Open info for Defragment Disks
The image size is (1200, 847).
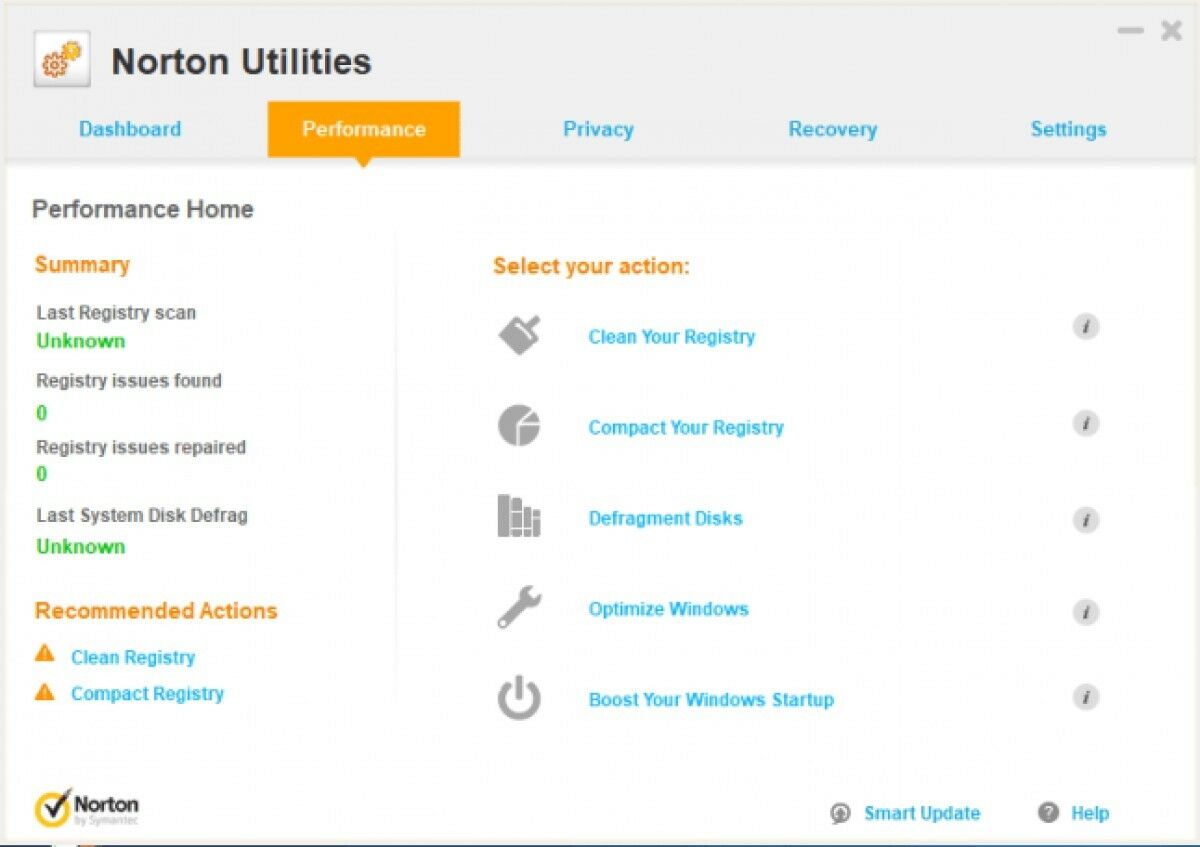coord(1086,520)
